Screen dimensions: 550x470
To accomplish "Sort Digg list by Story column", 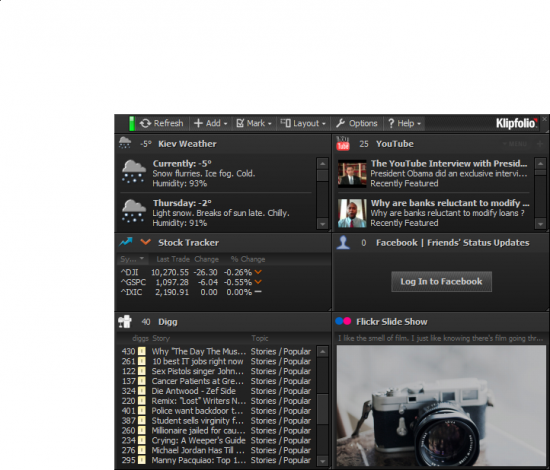I will pyautogui.click(x=161, y=338).
